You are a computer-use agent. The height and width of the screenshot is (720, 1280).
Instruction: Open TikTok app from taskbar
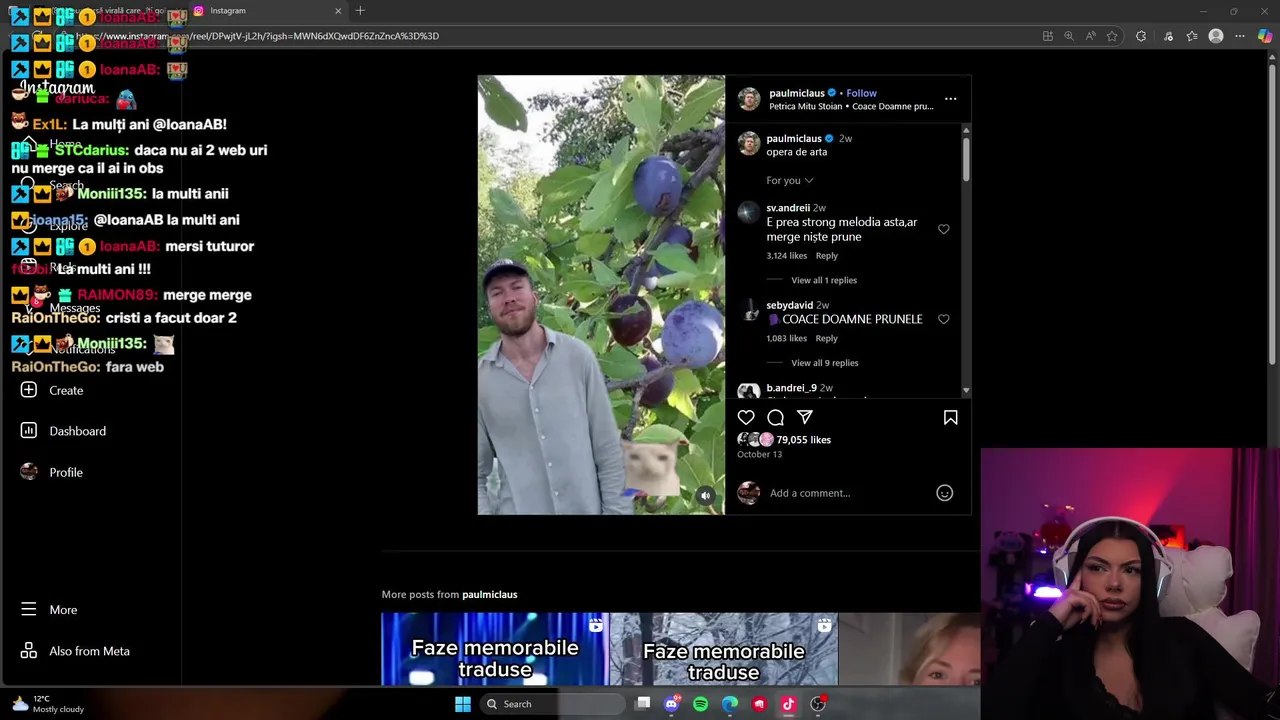[788, 704]
